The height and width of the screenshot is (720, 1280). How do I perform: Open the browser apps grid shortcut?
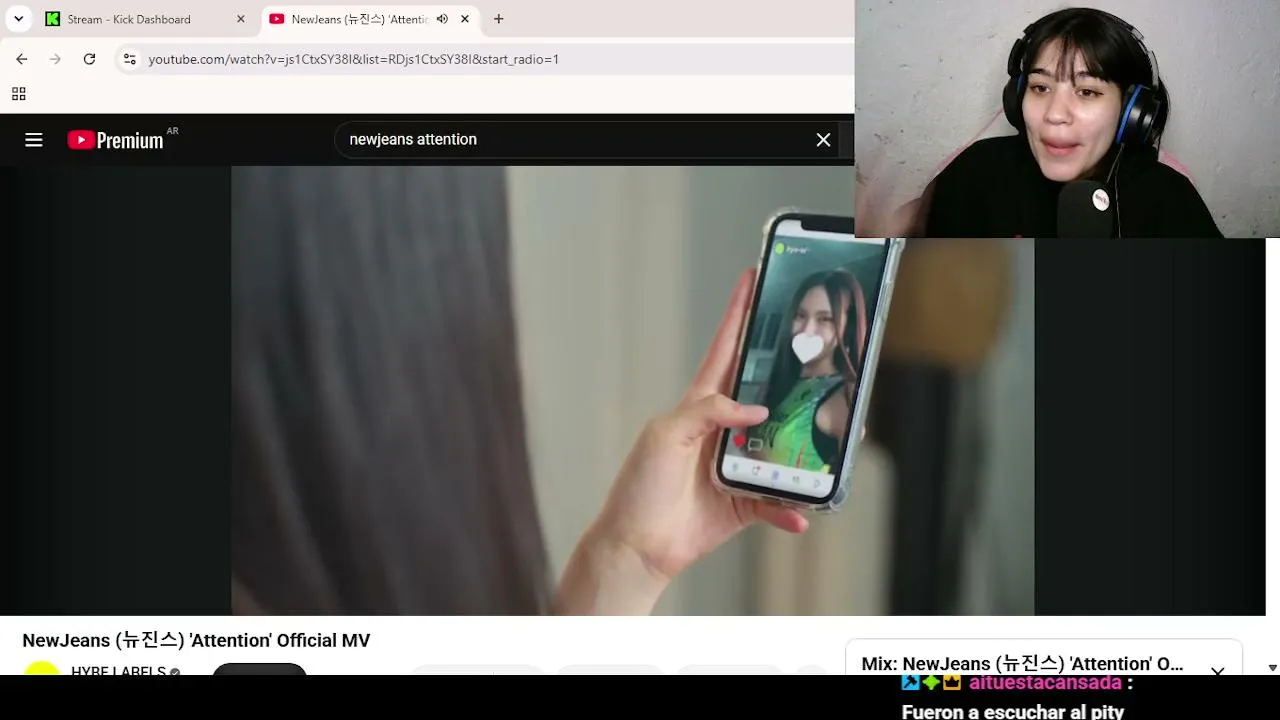[18, 94]
